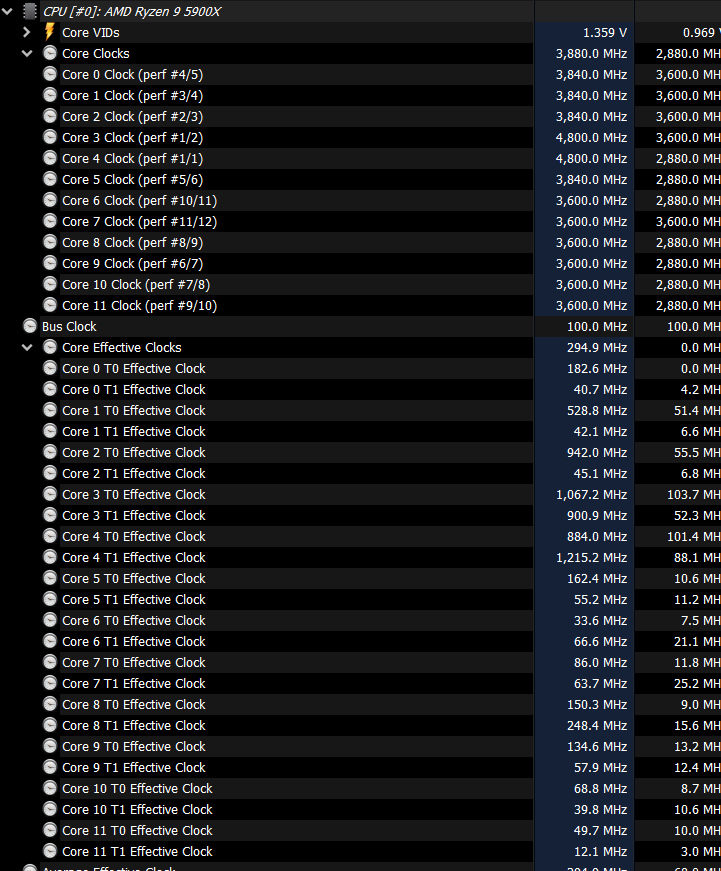Click the 0.969 V minimum Core VIDs value
Image resolution: width=721 pixels, height=871 pixels.
coord(702,33)
